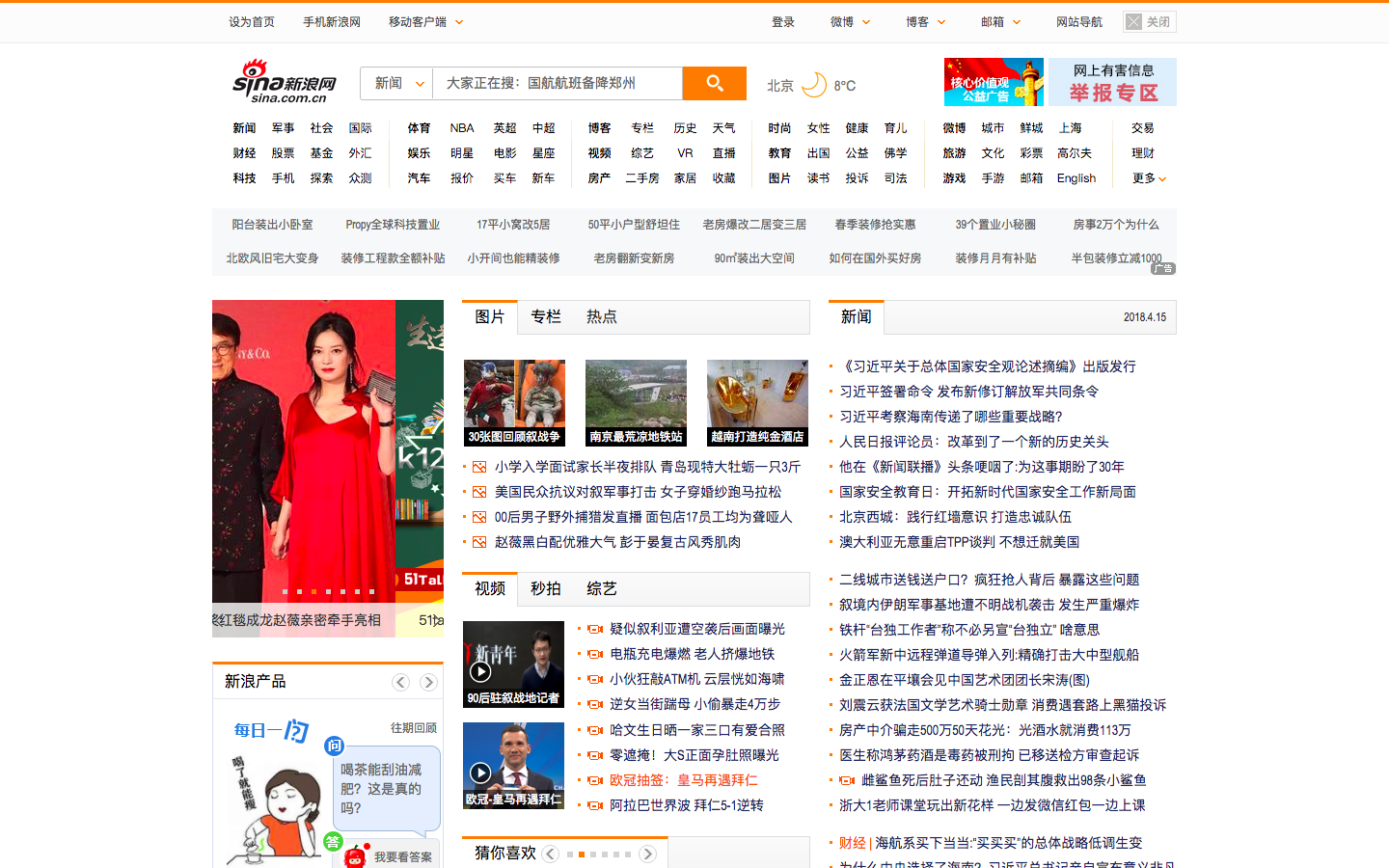Screen dimensions: 1389x868
Task: Open the 新闻 search category dropdown
Action: (x=397, y=83)
